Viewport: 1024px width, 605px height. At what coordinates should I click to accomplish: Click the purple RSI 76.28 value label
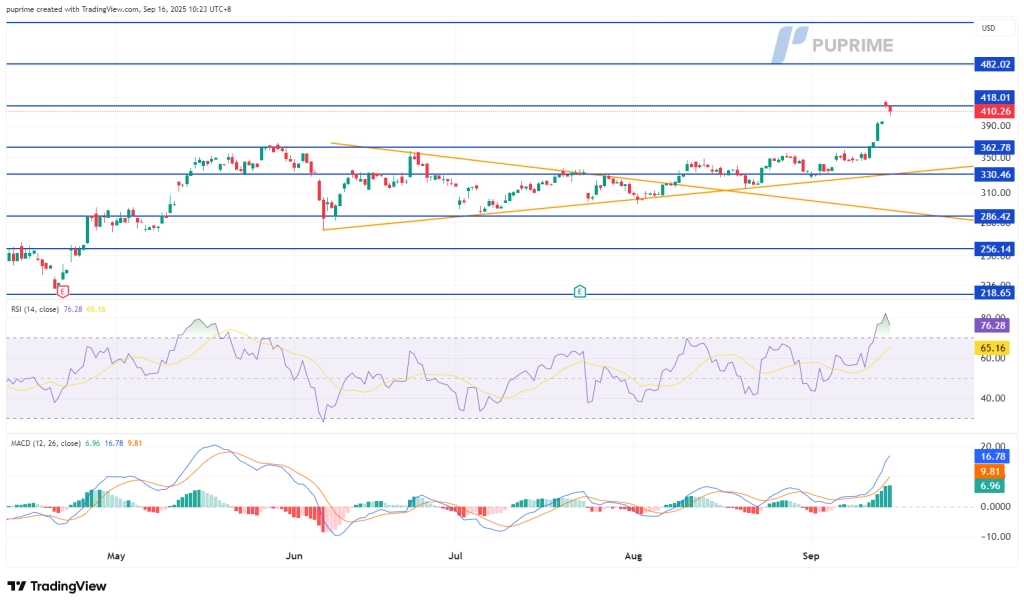coord(996,325)
